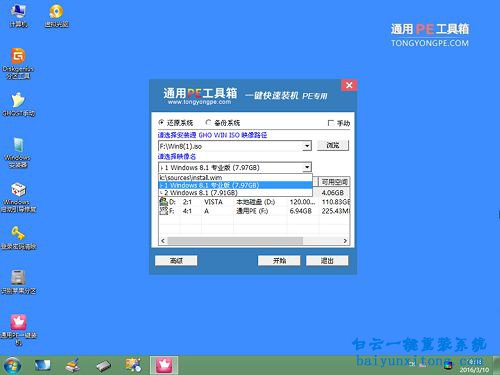Click the 退出 exit button
Image resolution: width=500 pixels, height=375 pixels.
pyautogui.click(x=327, y=260)
